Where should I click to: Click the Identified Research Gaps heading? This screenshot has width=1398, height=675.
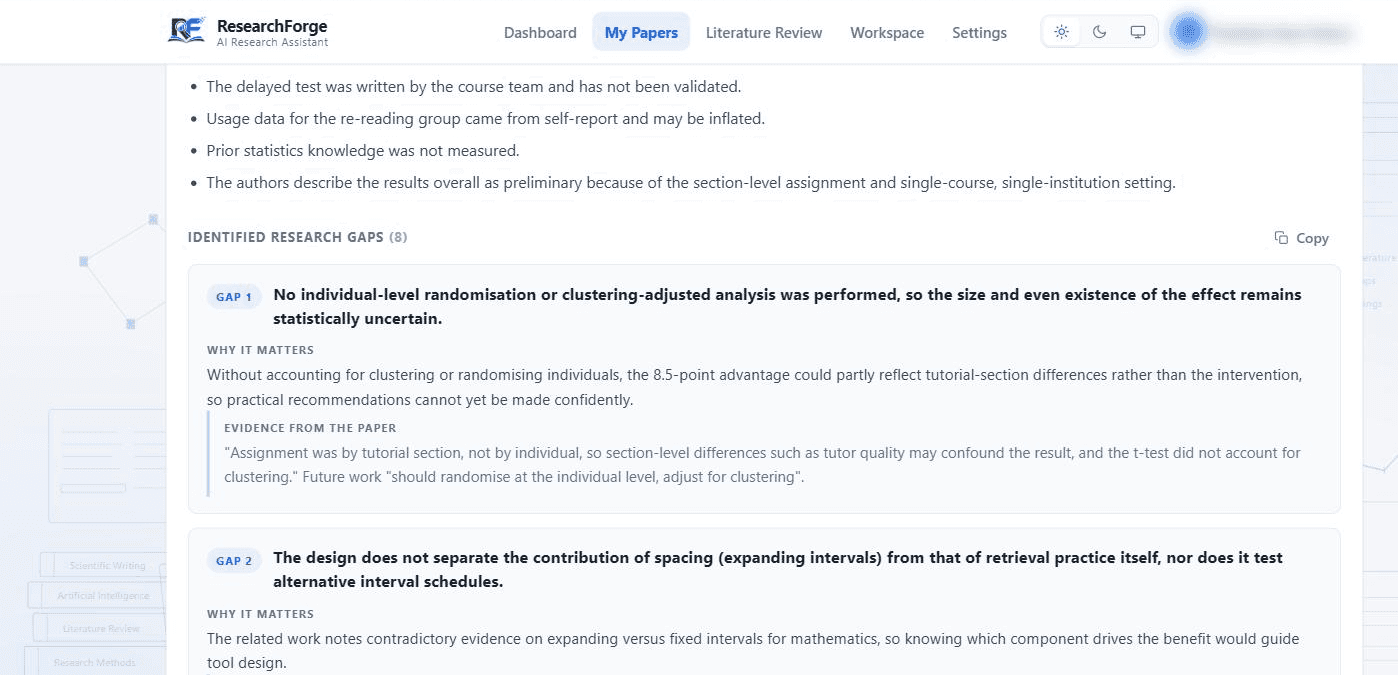click(297, 237)
